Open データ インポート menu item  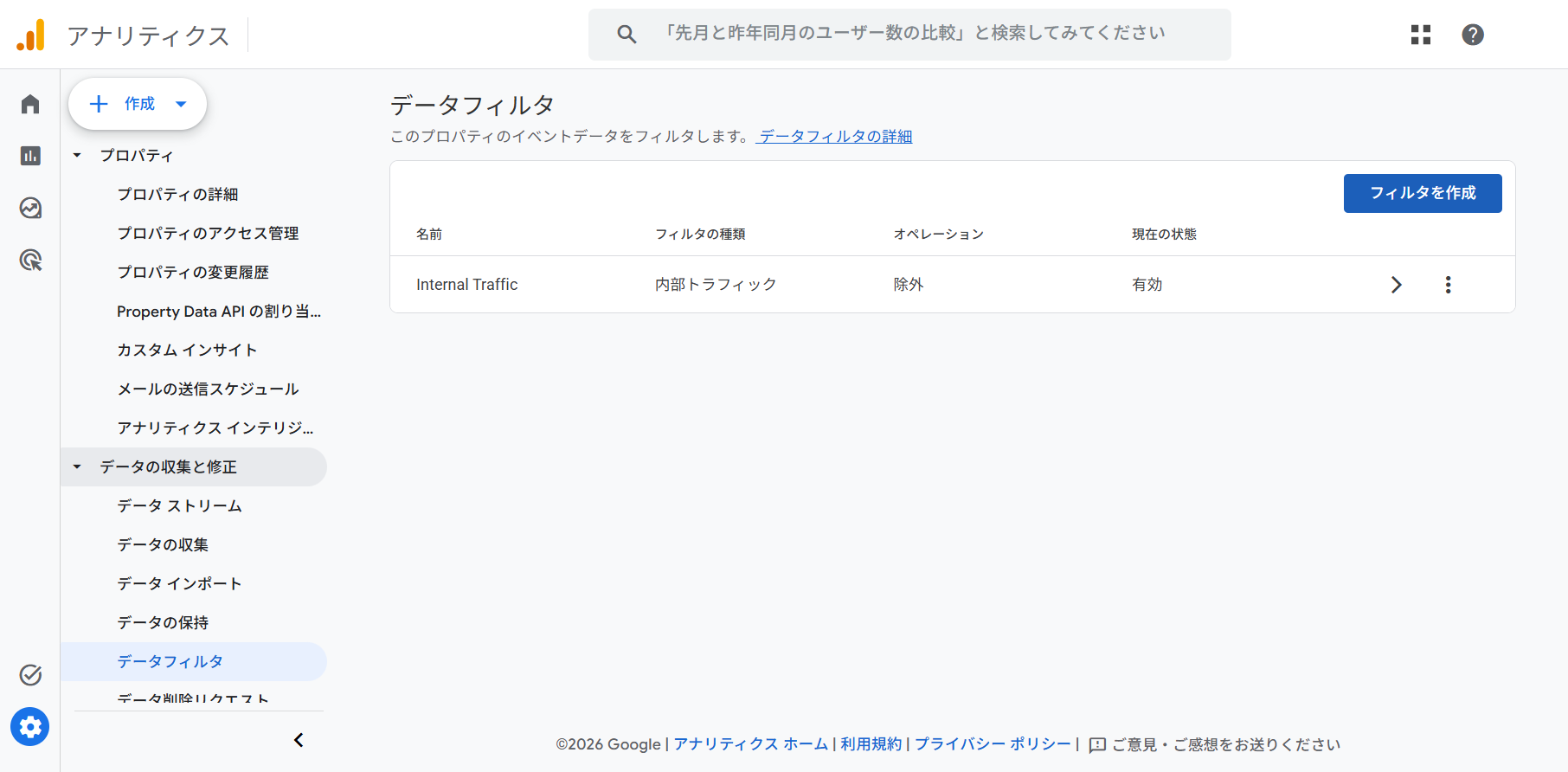tap(179, 584)
